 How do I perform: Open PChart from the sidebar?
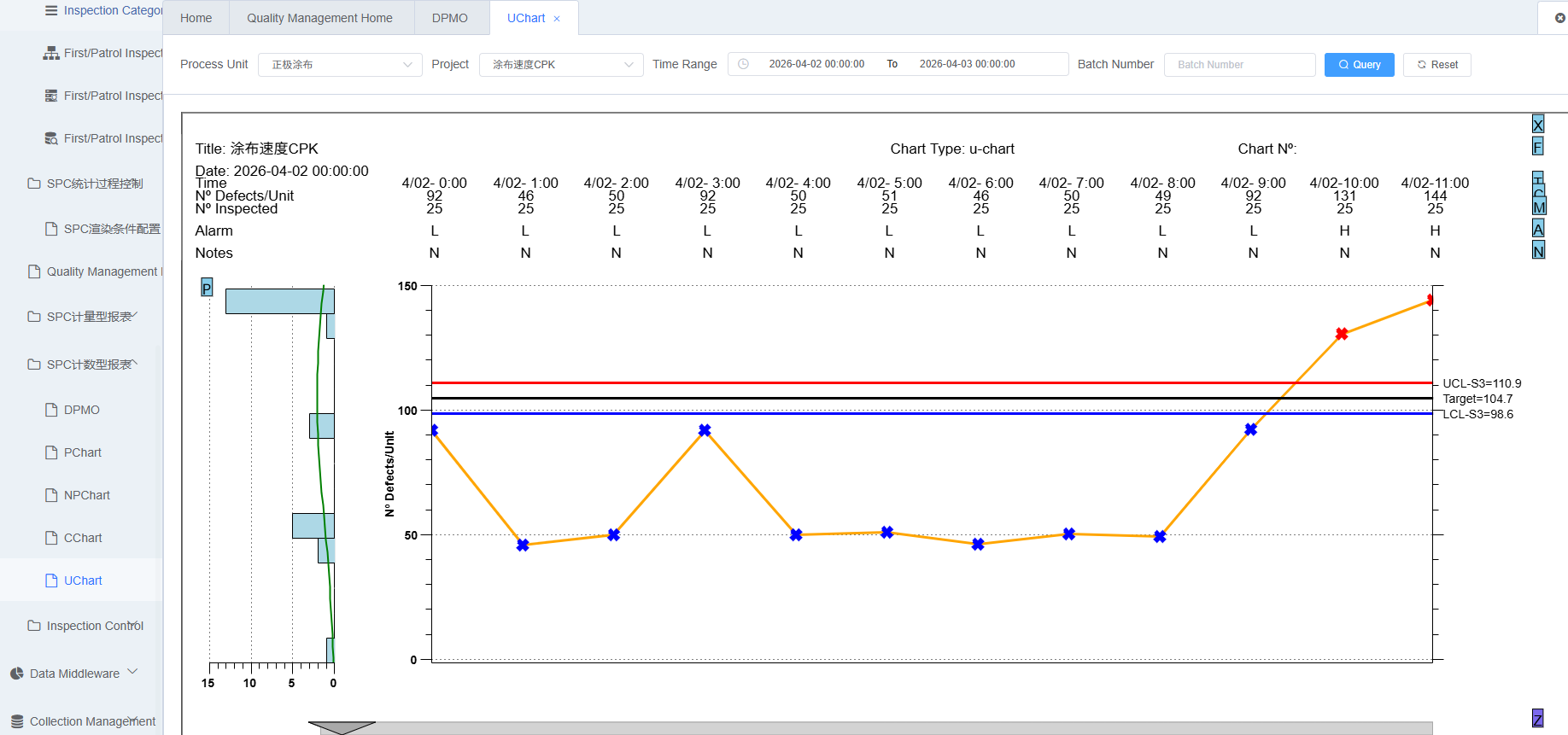(x=83, y=452)
